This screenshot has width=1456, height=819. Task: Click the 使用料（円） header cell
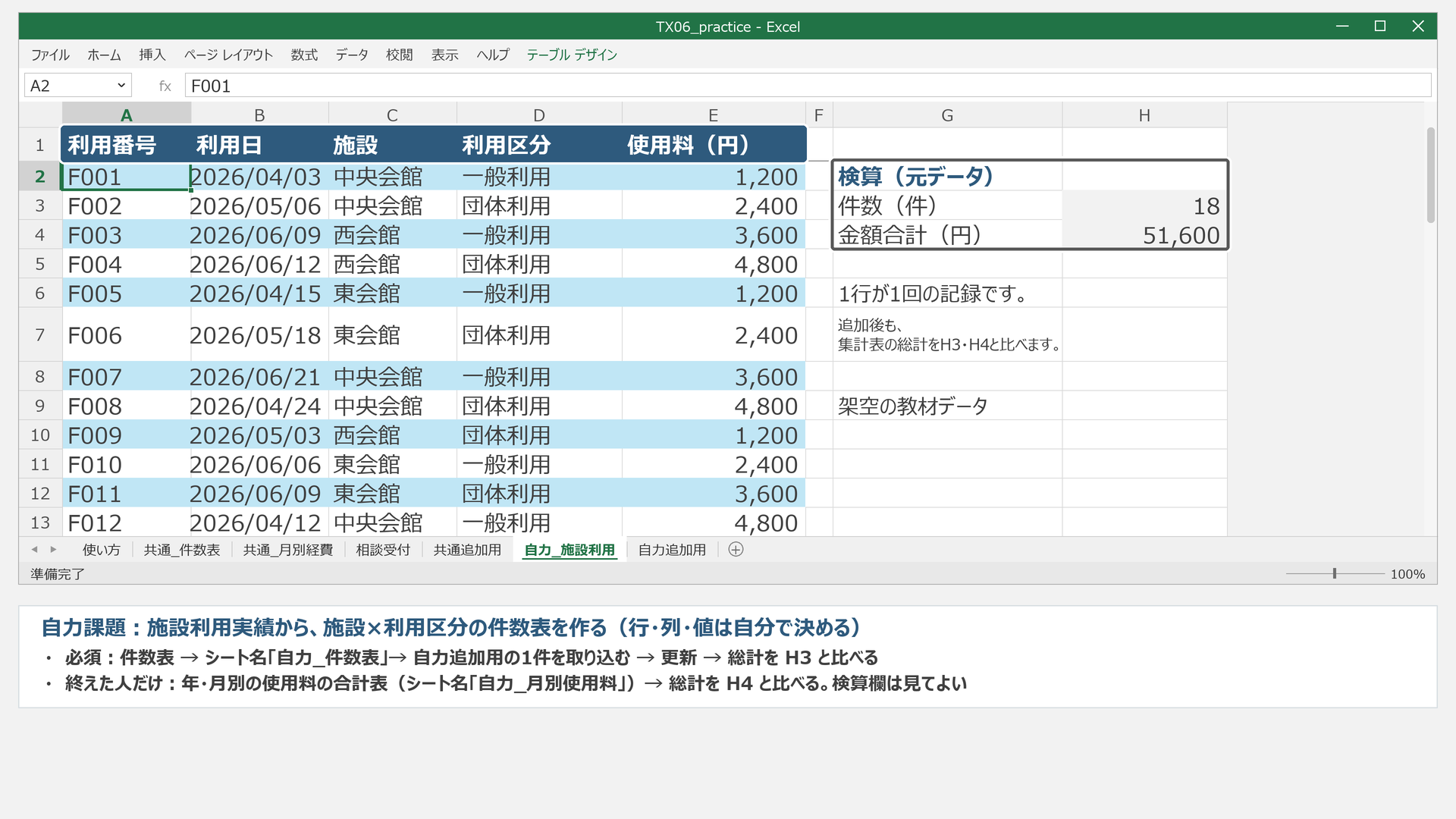coord(714,145)
